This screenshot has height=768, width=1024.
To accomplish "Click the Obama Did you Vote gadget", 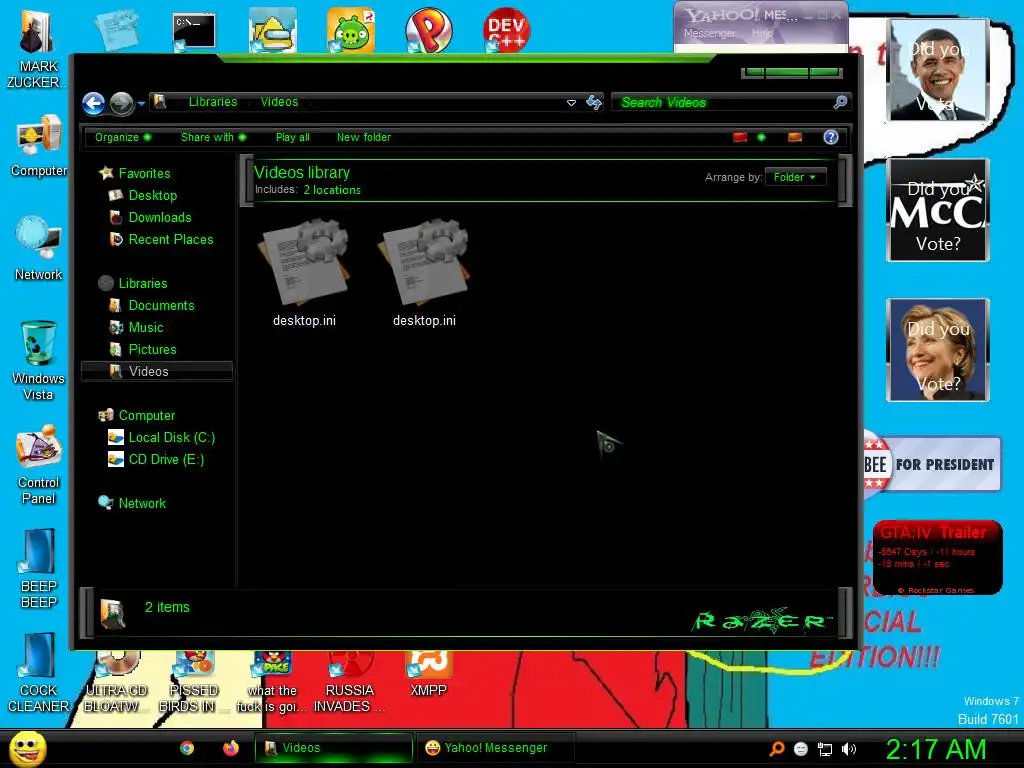I will [x=938, y=70].
